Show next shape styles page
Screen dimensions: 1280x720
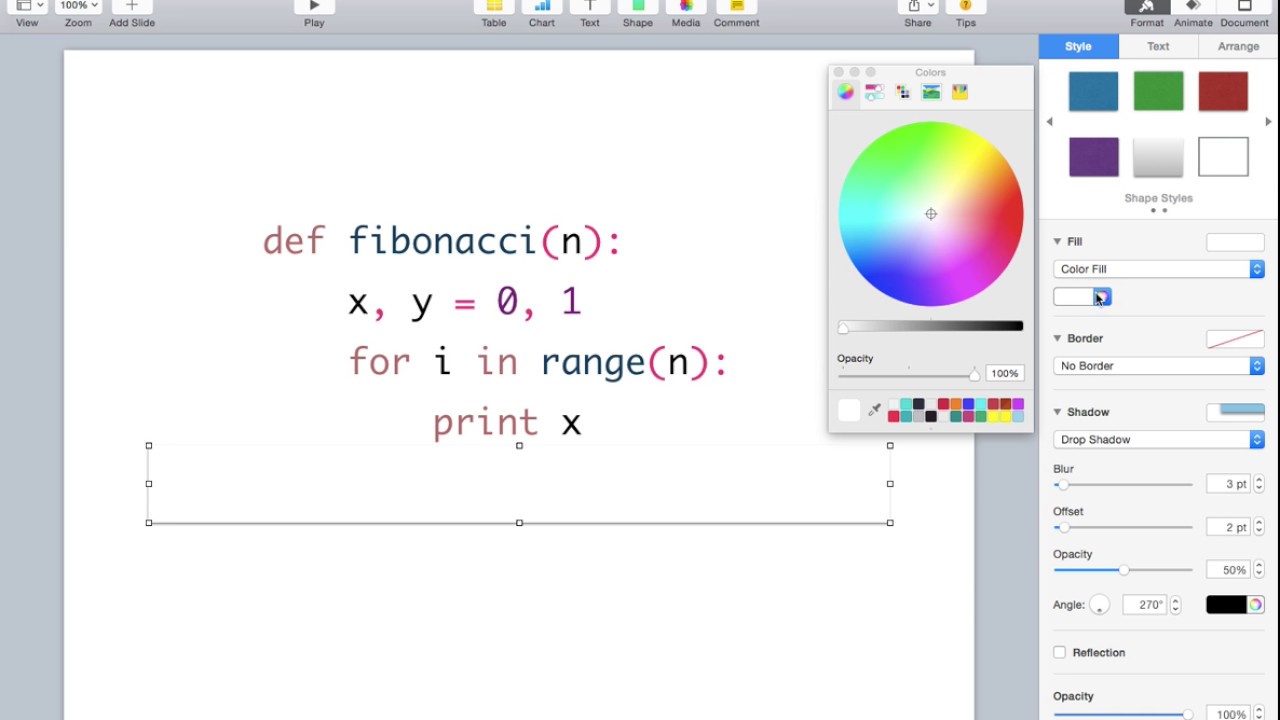click(x=1269, y=122)
